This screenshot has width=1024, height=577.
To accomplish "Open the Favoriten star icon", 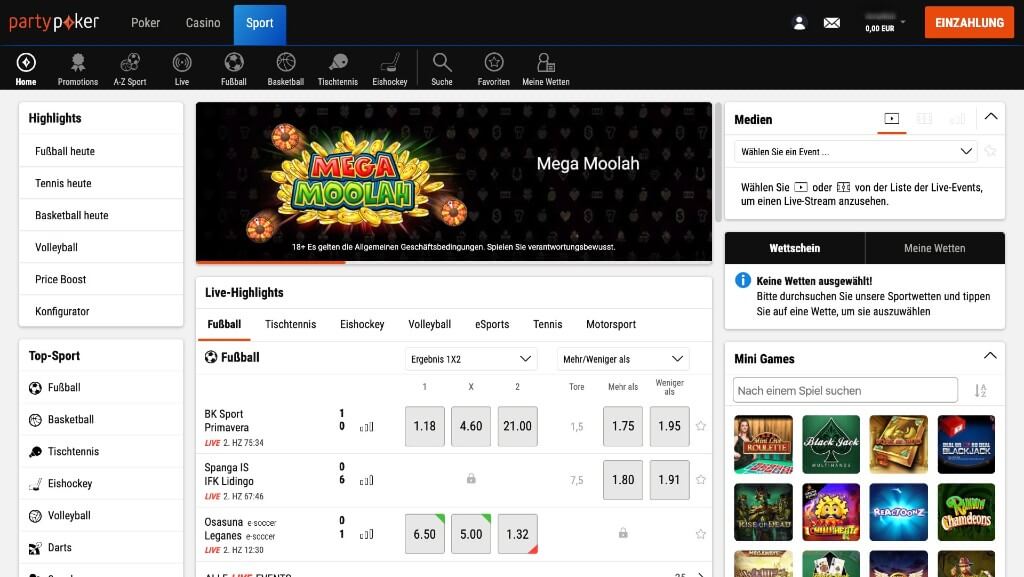I will click(494, 63).
